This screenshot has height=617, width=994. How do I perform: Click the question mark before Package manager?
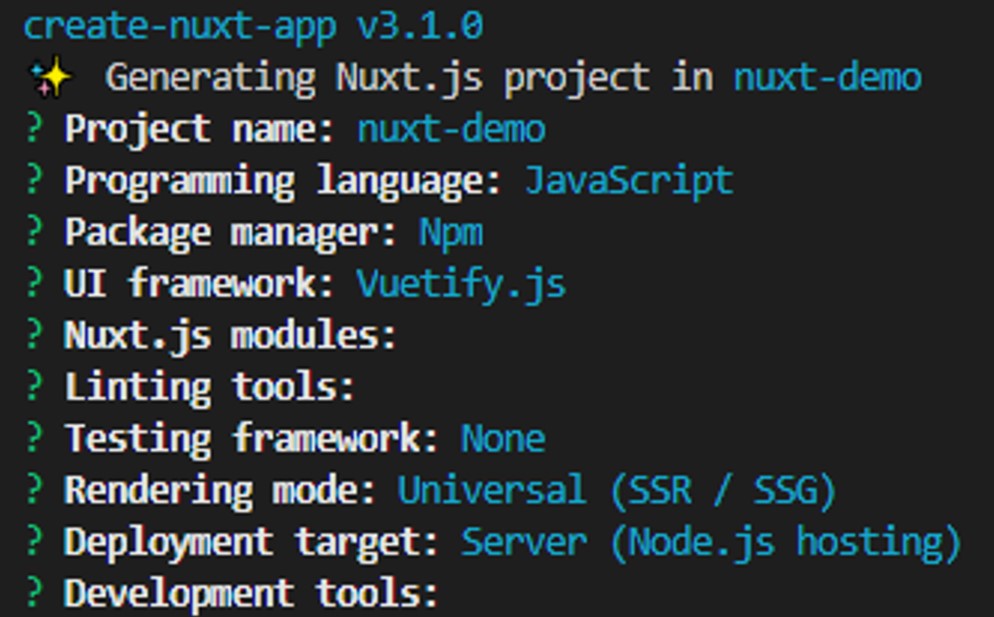(x=30, y=231)
